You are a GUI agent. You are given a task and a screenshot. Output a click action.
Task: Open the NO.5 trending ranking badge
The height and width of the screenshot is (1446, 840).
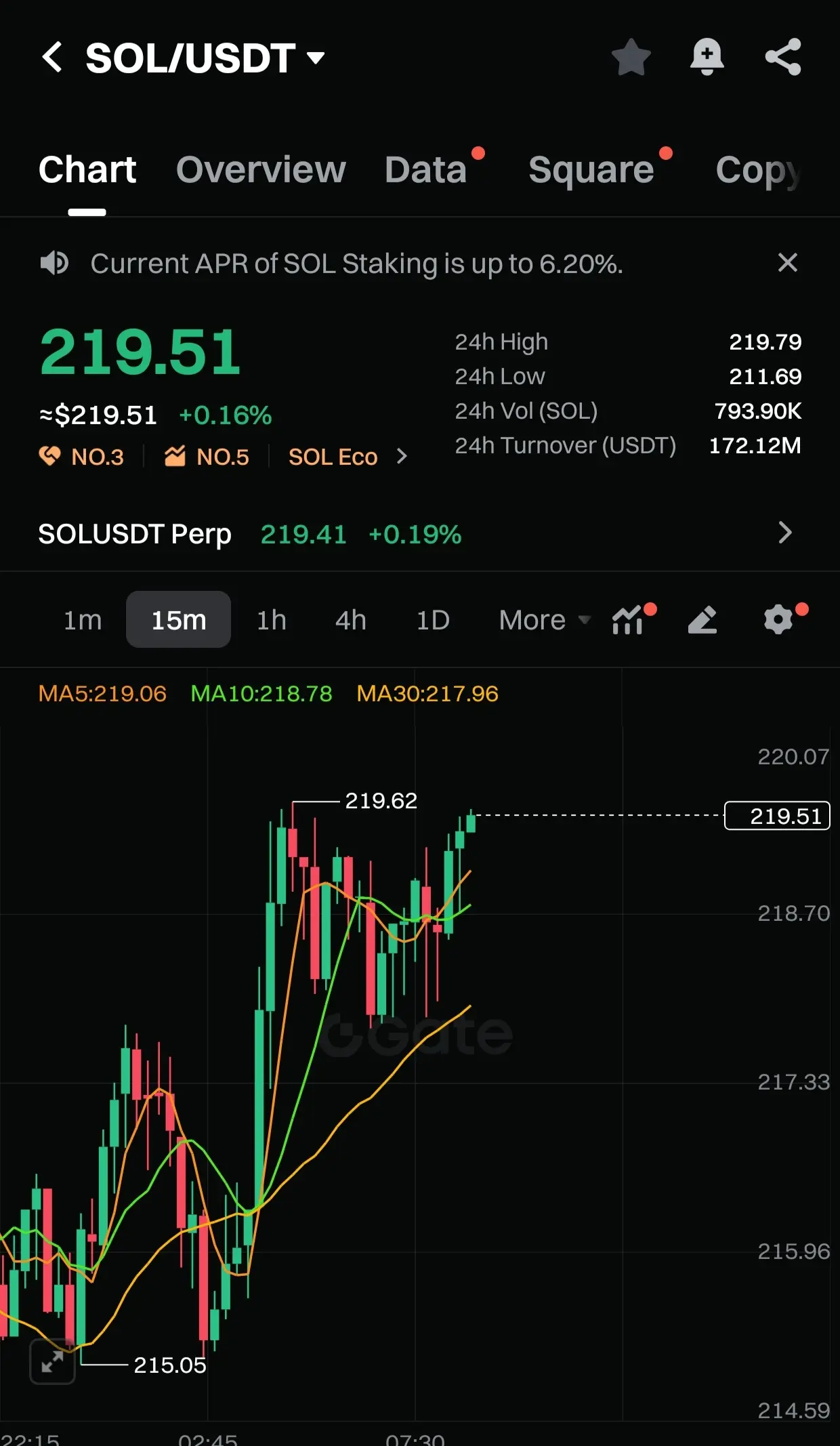207,457
